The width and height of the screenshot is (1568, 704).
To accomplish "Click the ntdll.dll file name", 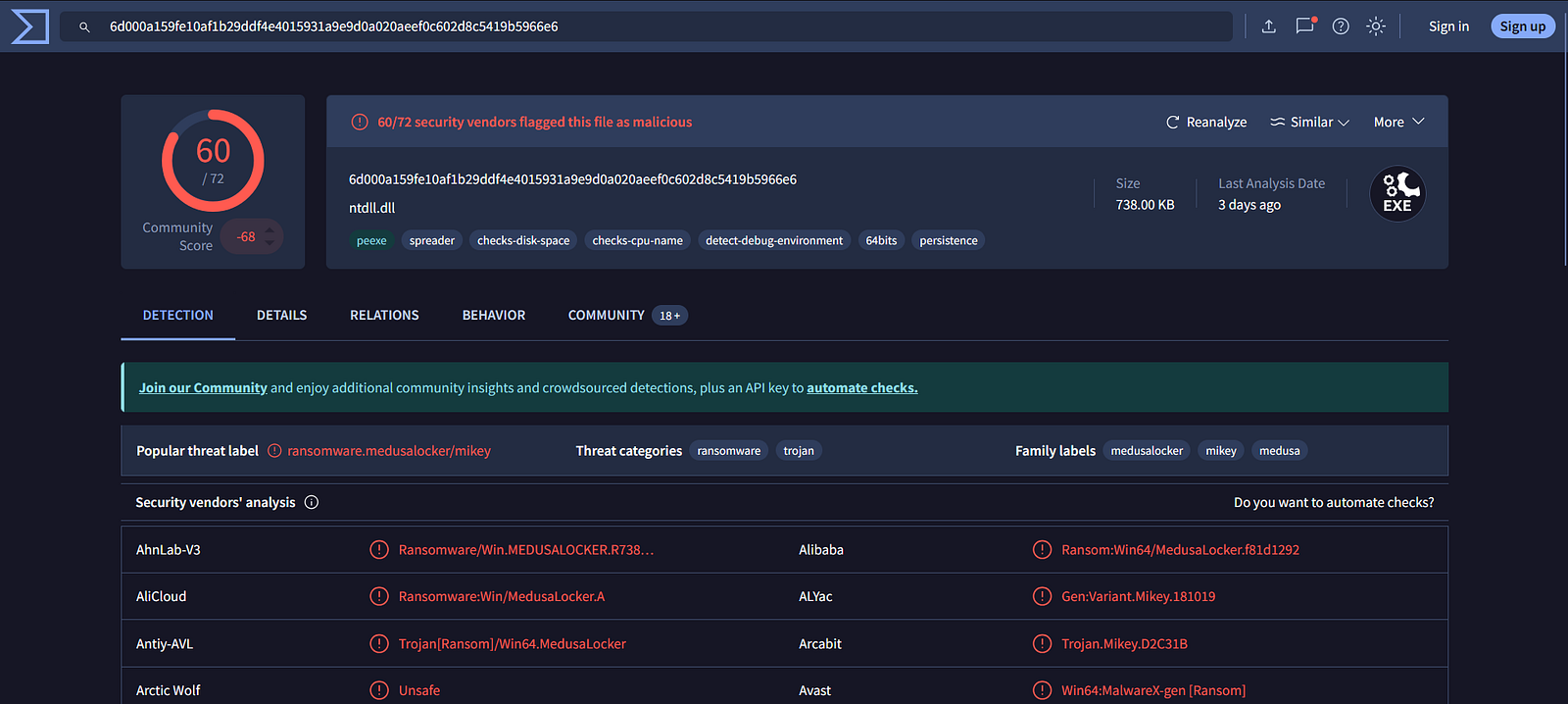I will click(x=372, y=208).
